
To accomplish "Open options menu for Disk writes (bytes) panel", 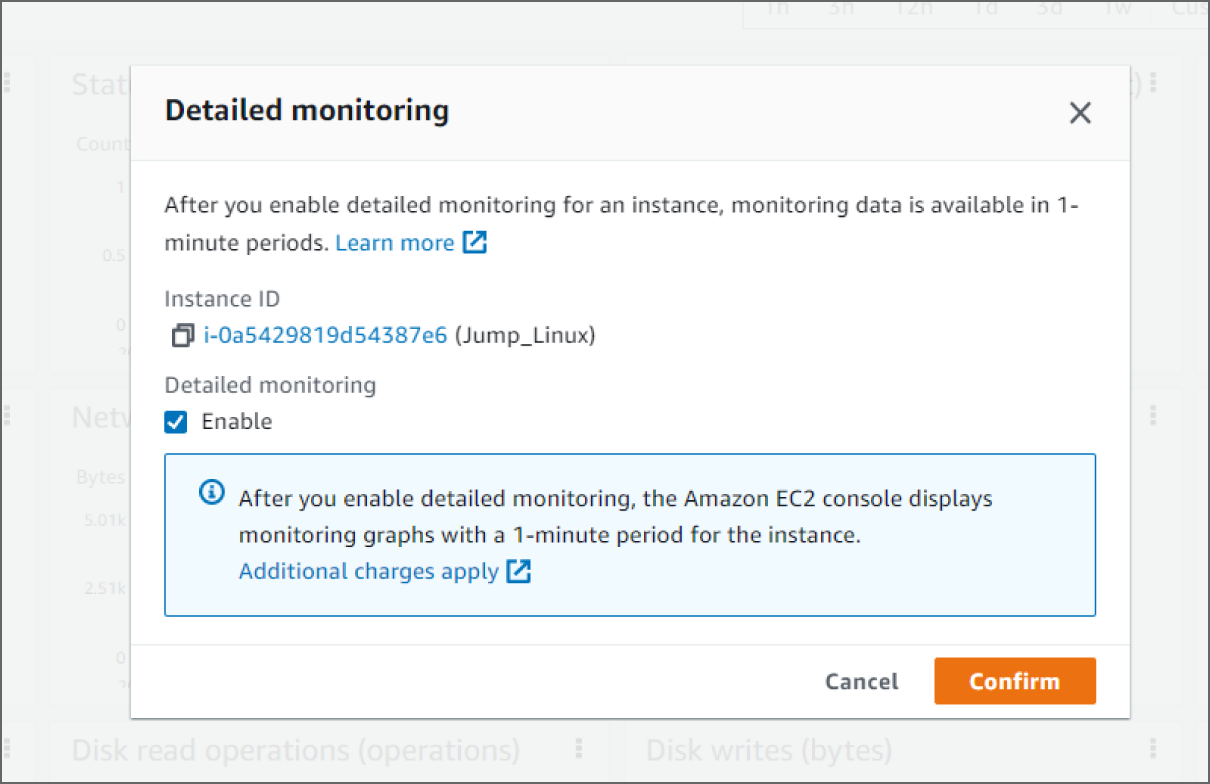I will click(x=1153, y=749).
